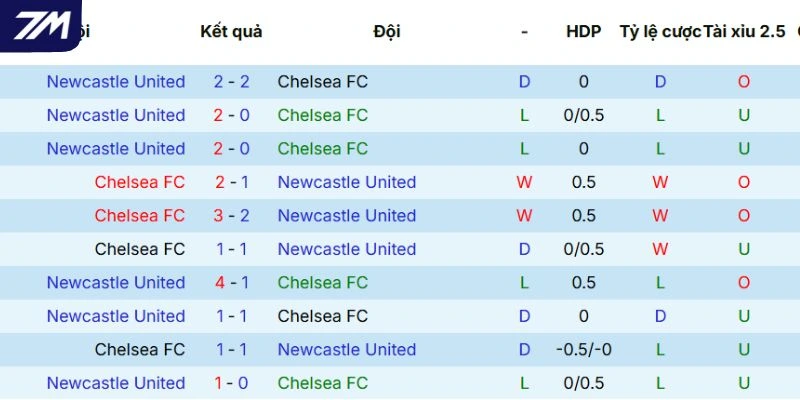Screen dimensions: 800x400
Task: Open Newcastle United in the 3 - 2 row
Action: (x=347, y=216)
